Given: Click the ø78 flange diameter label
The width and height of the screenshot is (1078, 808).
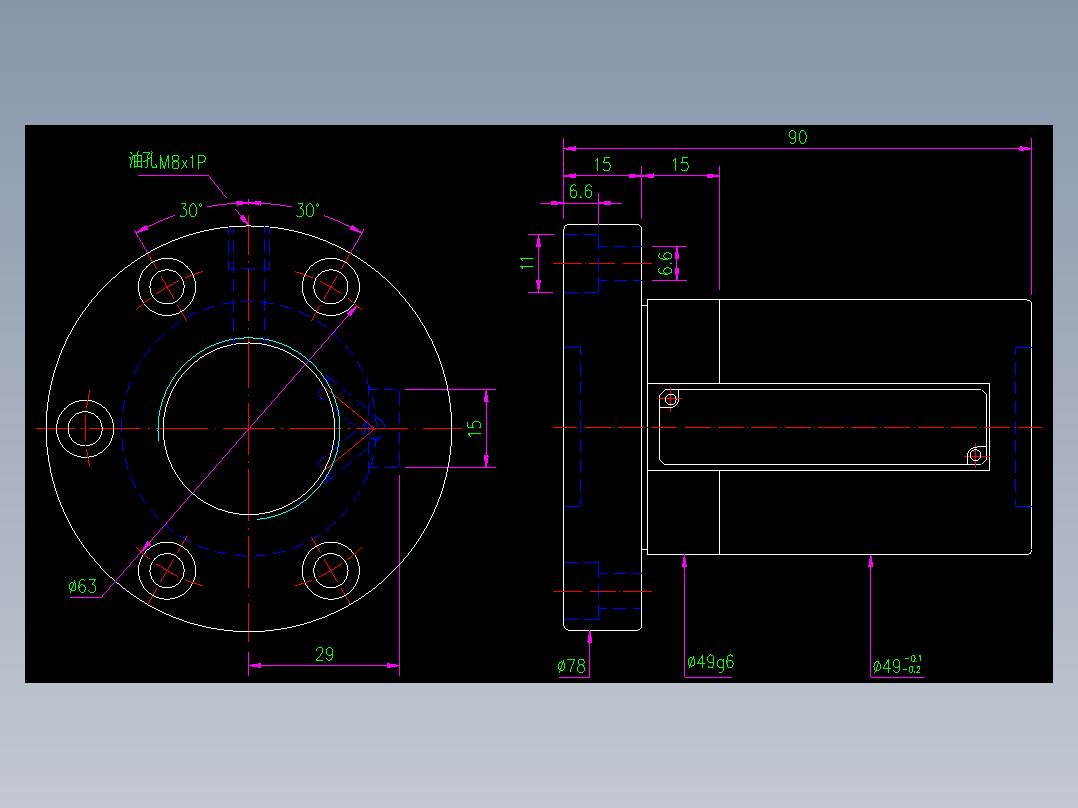Looking at the screenshot, I should pyautogui.click(x=571, y=666).
